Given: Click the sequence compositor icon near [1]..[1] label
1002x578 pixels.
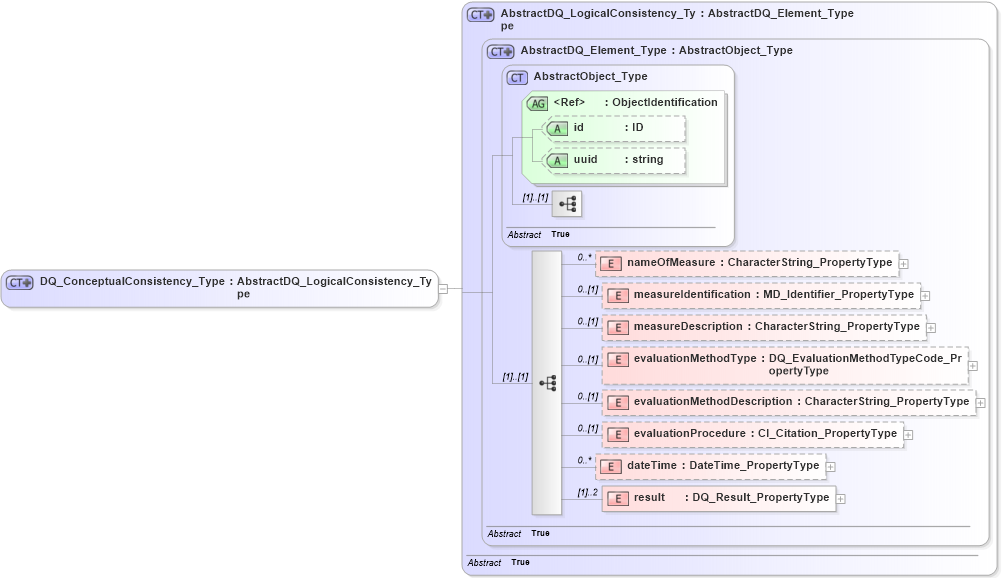Looking at the screenshot, I should pos(547,382).
